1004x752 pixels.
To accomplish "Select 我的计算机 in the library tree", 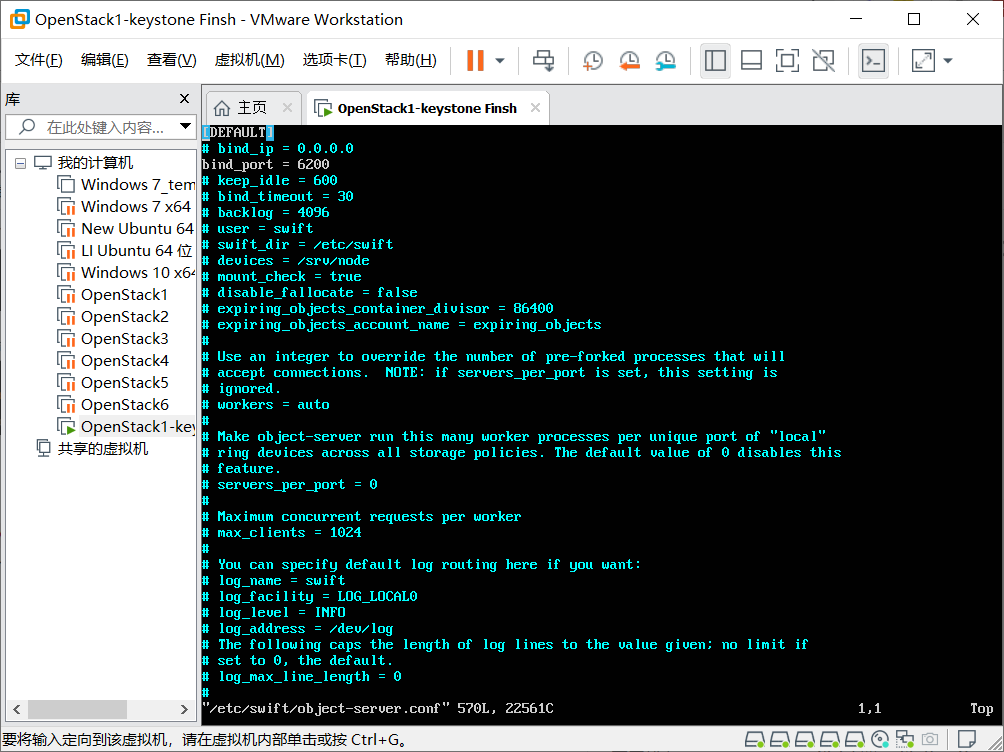I will pyautogui.click(x=95, y=163).
